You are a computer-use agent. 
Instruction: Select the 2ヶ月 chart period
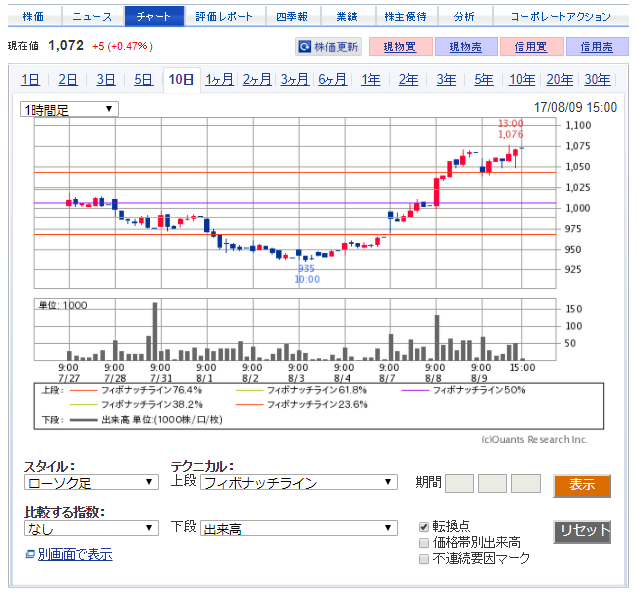(x=257, y=79)
